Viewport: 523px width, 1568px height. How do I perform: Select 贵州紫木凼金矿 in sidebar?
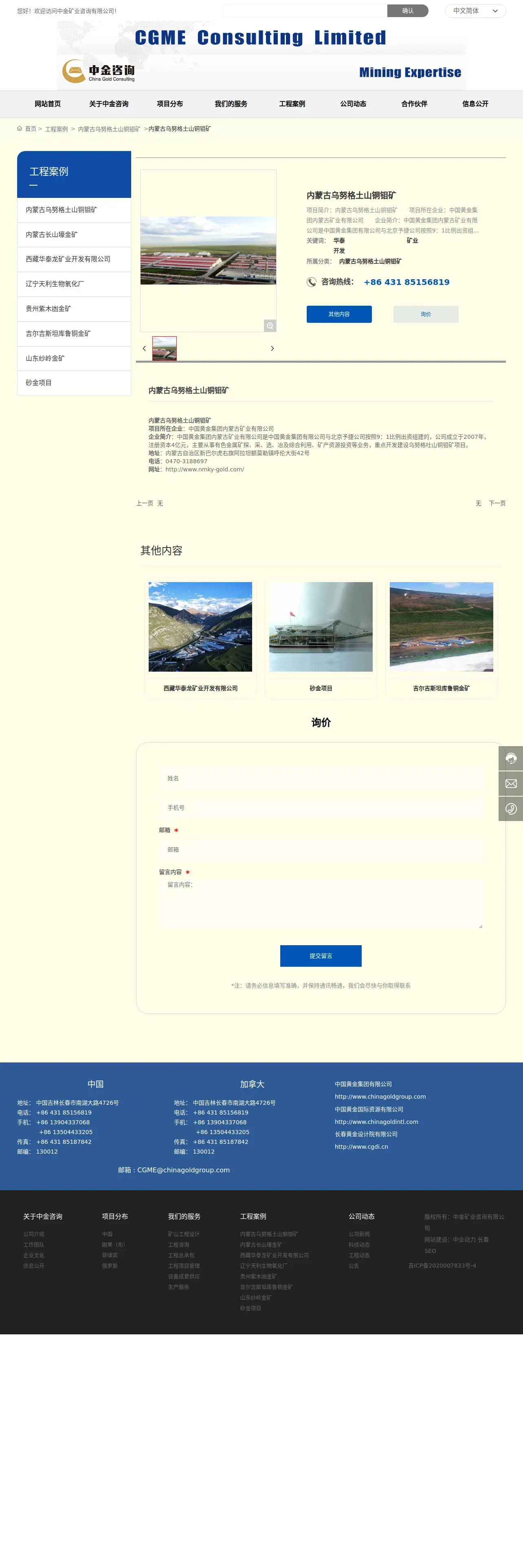[74, 309]
